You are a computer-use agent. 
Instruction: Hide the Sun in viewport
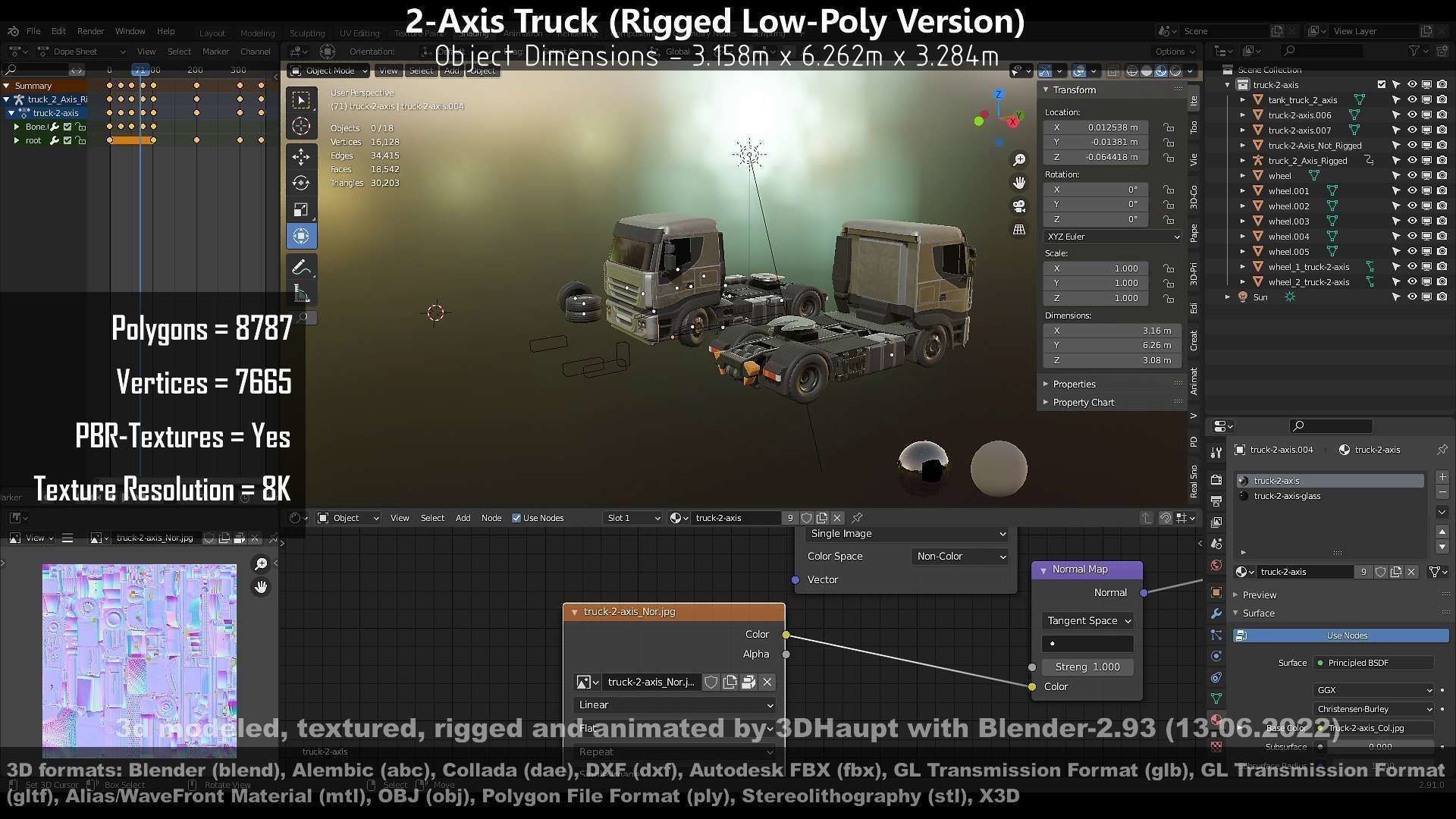(1412, 297)
